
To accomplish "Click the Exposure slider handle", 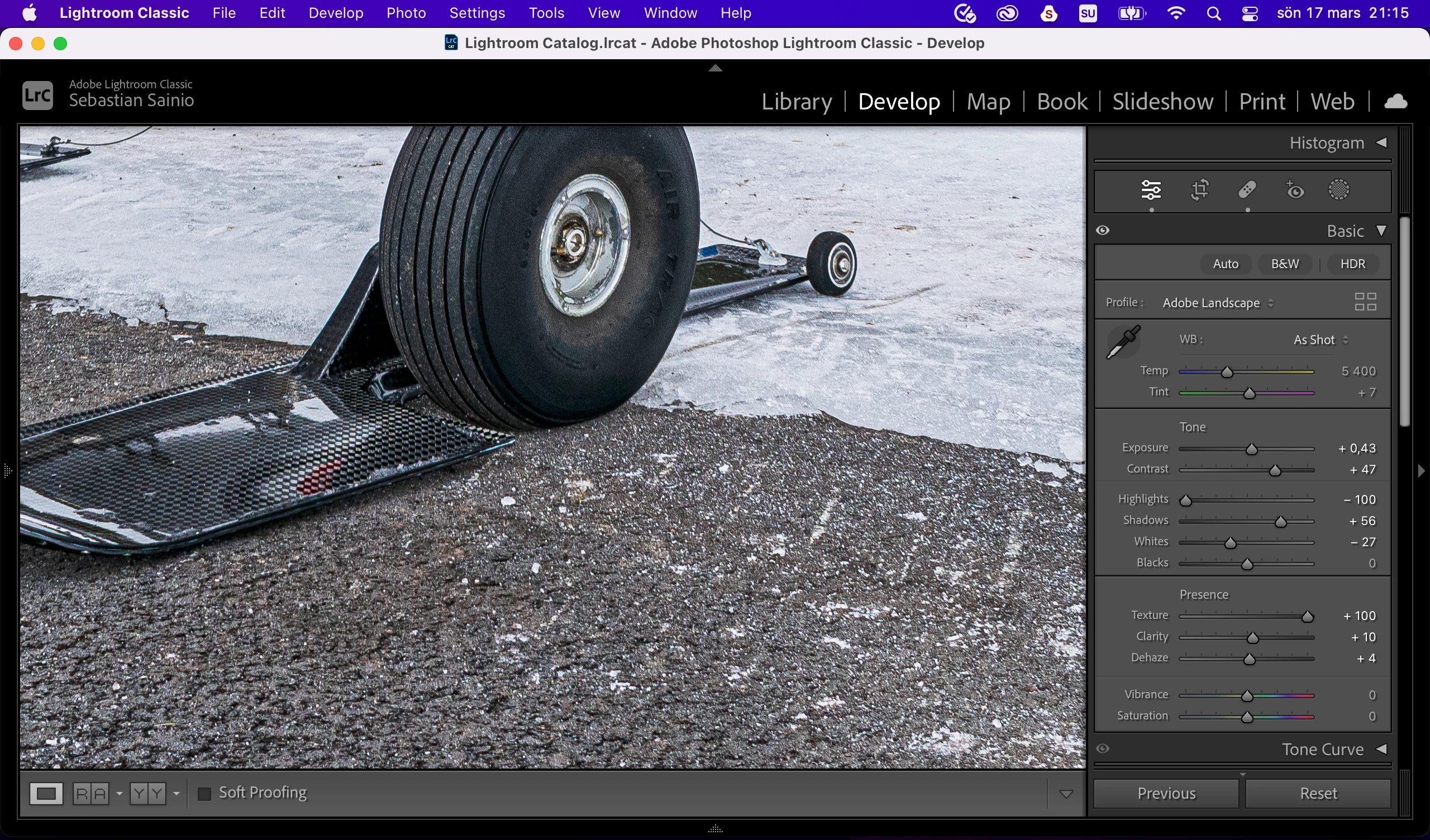I will pyautogui.click(x=1251, y=450).
